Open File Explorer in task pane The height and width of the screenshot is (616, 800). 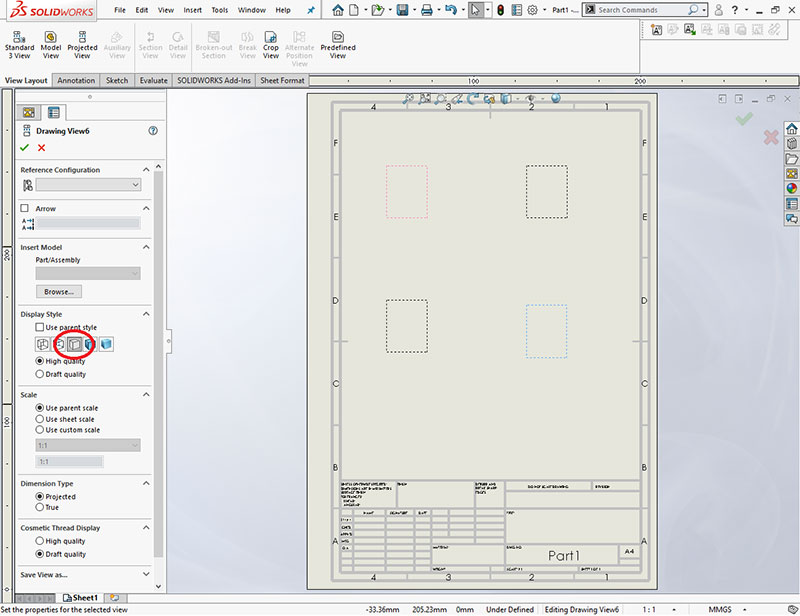pos(791,159)
